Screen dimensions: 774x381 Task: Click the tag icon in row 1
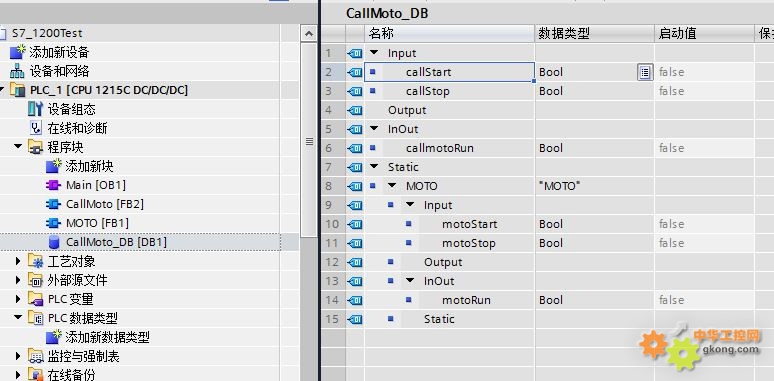[x=355, y=53]
